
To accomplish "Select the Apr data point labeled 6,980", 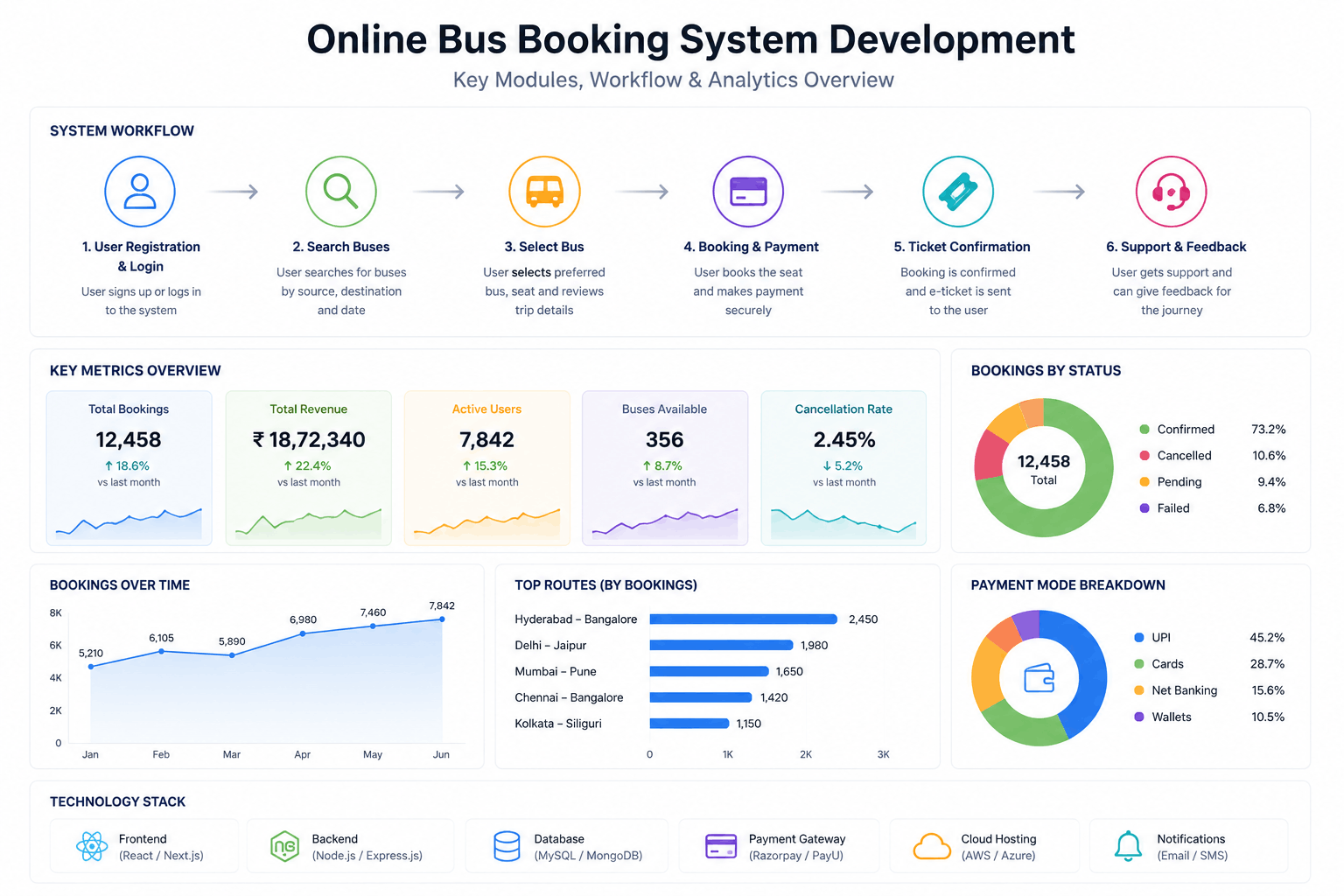I will [x=303, y=633].
